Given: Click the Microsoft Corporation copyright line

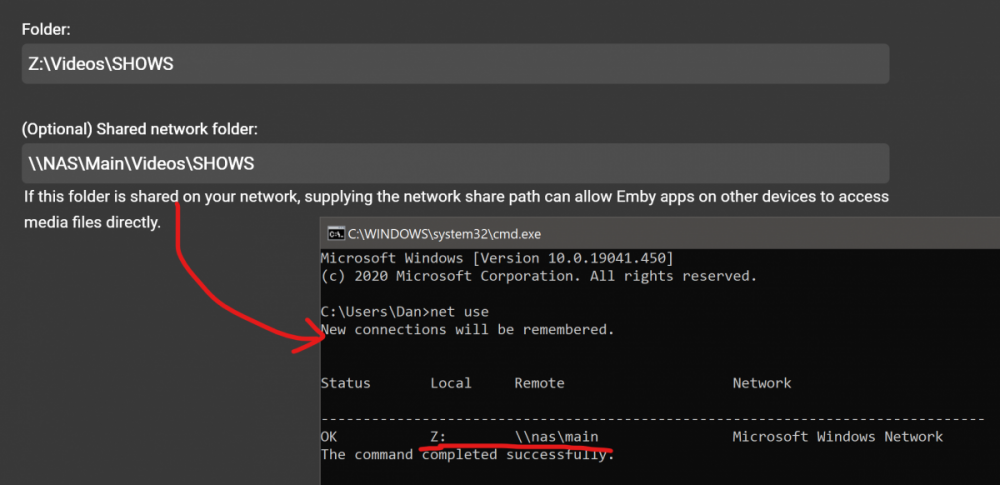Looking at the screenshot, I should click(x=539, y=276).
